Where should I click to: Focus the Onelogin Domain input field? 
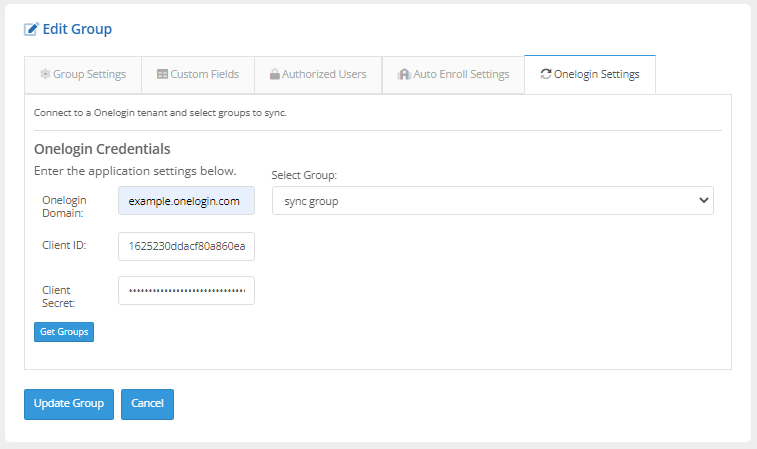[x=186, y=201]
